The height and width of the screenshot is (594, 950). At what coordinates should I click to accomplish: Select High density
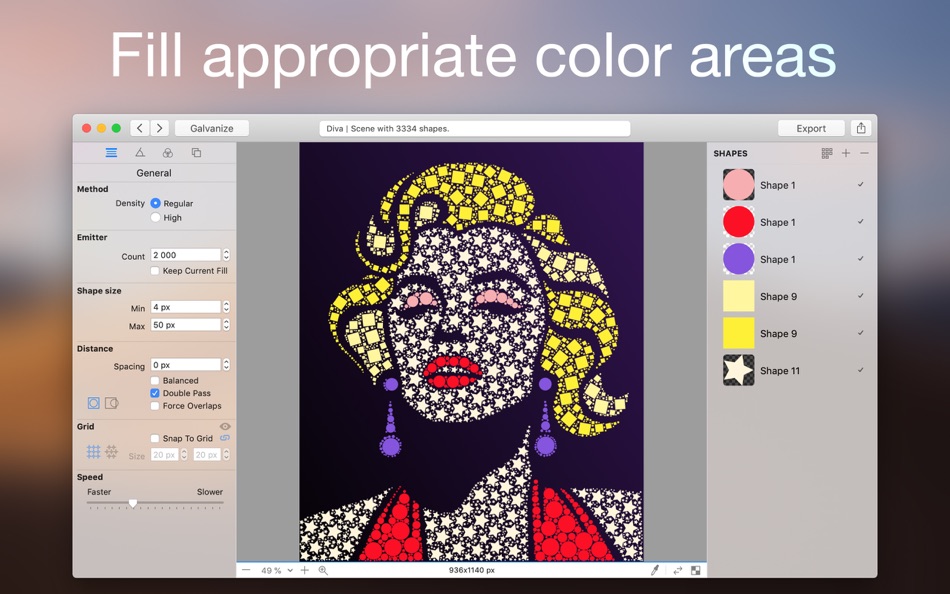coord(156,217)
